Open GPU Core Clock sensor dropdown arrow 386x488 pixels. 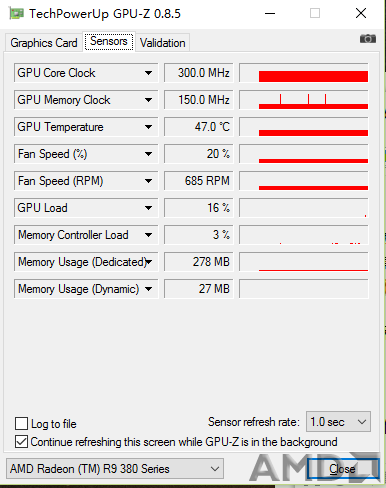pyautogui.click(x=149, y=73)
